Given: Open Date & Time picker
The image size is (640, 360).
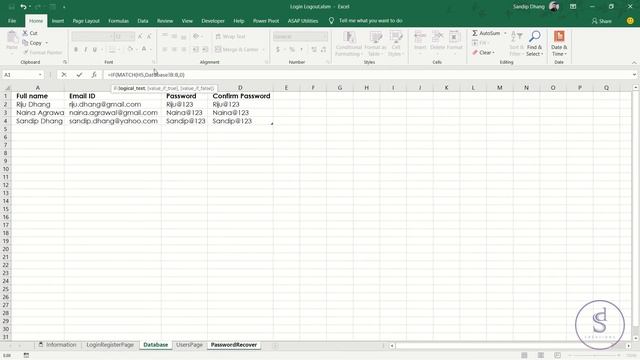Looking at the screenshot, I should [x=559, y=43].
